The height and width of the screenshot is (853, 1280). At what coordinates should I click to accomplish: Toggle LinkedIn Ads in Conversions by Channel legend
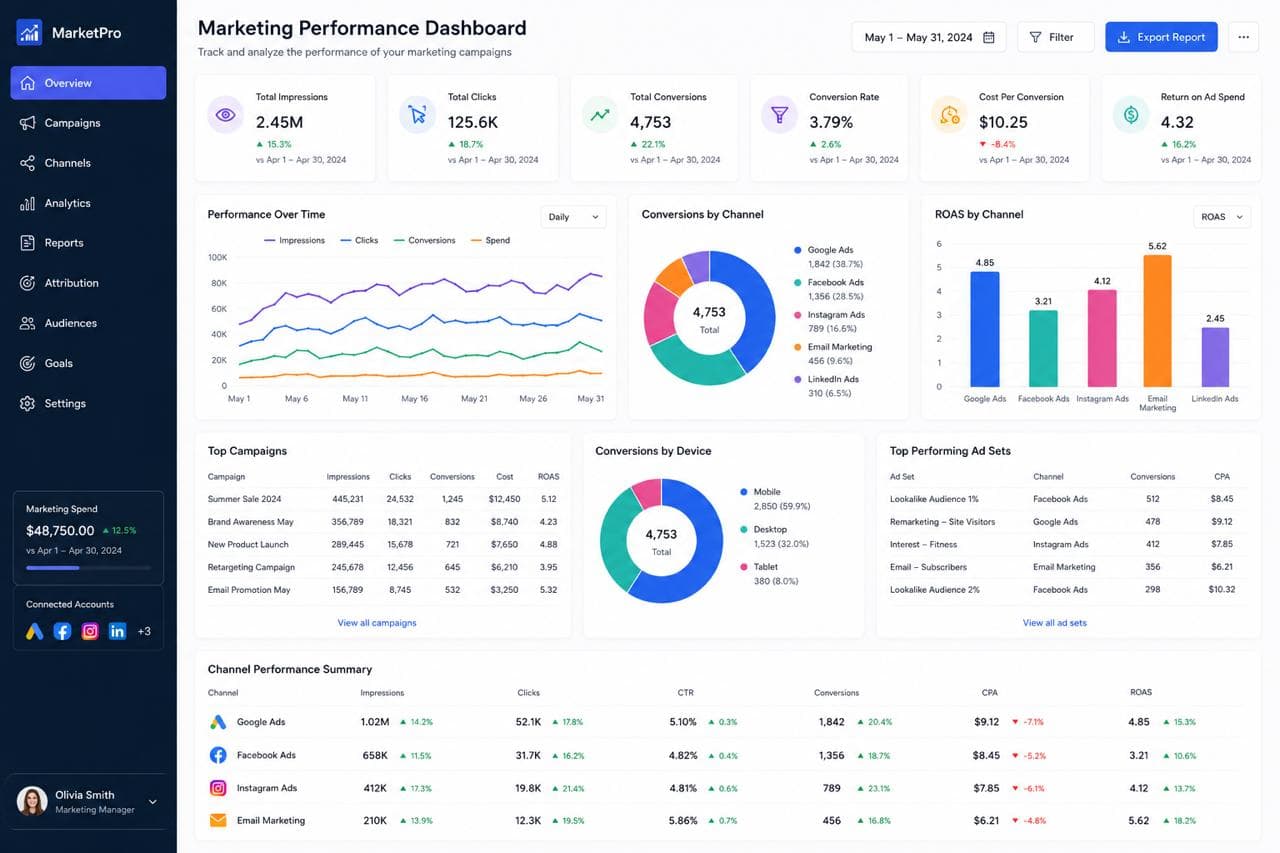(x=826, y=386)
